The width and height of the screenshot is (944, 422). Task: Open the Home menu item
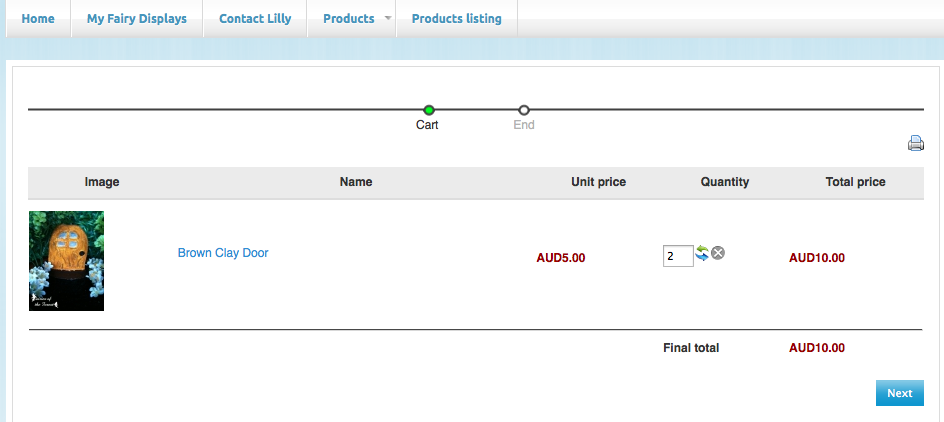(x=38, y=19)
